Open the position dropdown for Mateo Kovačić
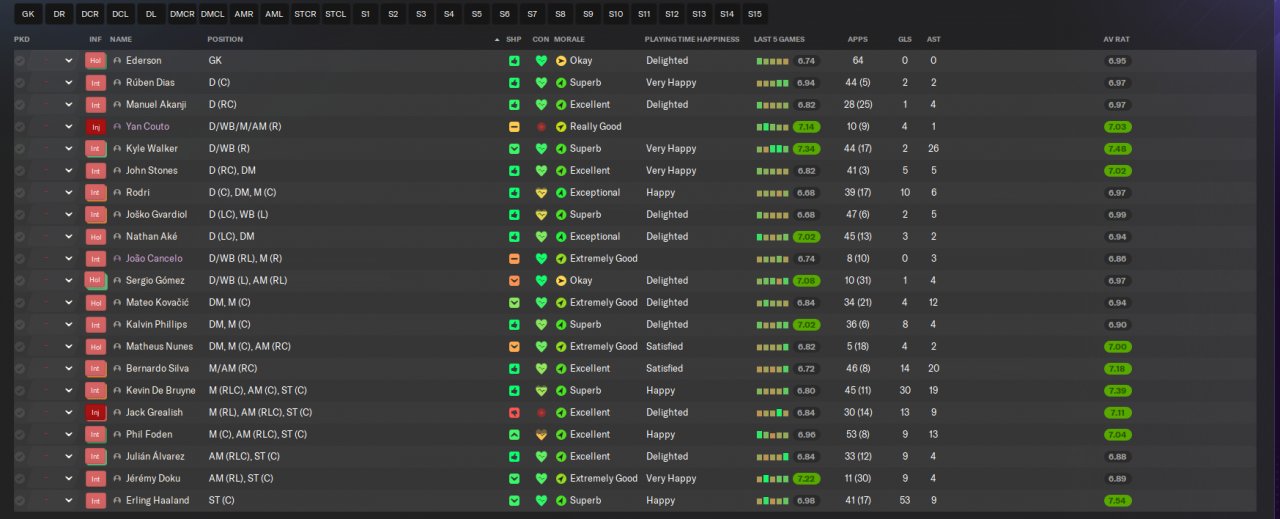The height and width of the screenshot is (519, 1280). 69,303
